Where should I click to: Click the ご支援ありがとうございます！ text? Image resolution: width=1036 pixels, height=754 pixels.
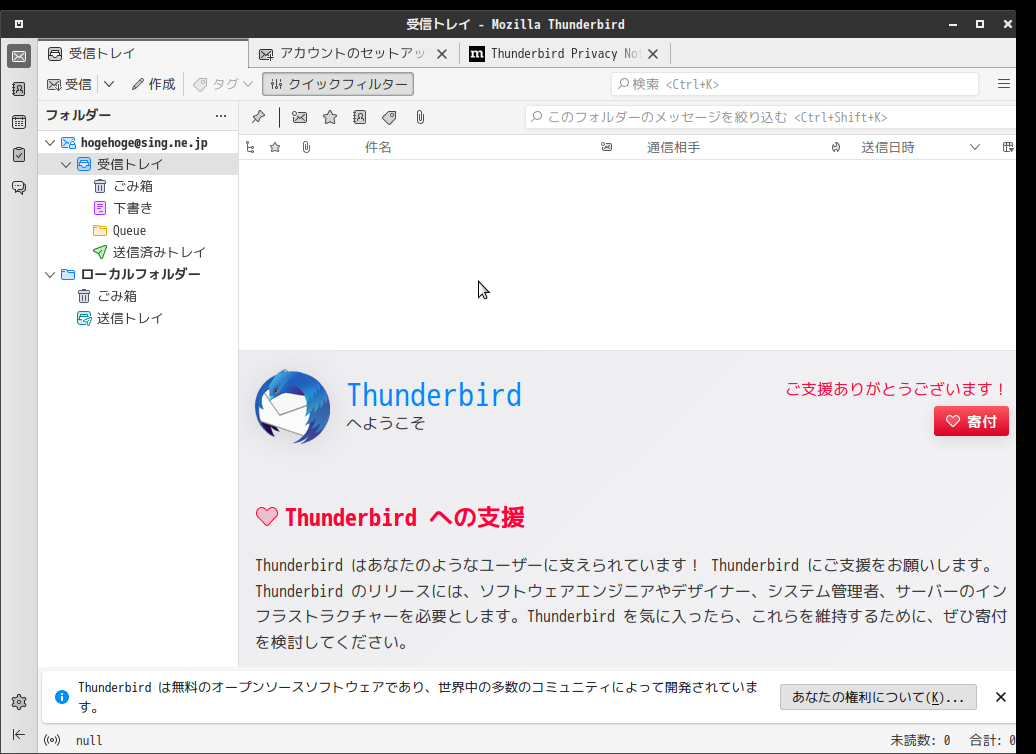click(x=896, y=389)
